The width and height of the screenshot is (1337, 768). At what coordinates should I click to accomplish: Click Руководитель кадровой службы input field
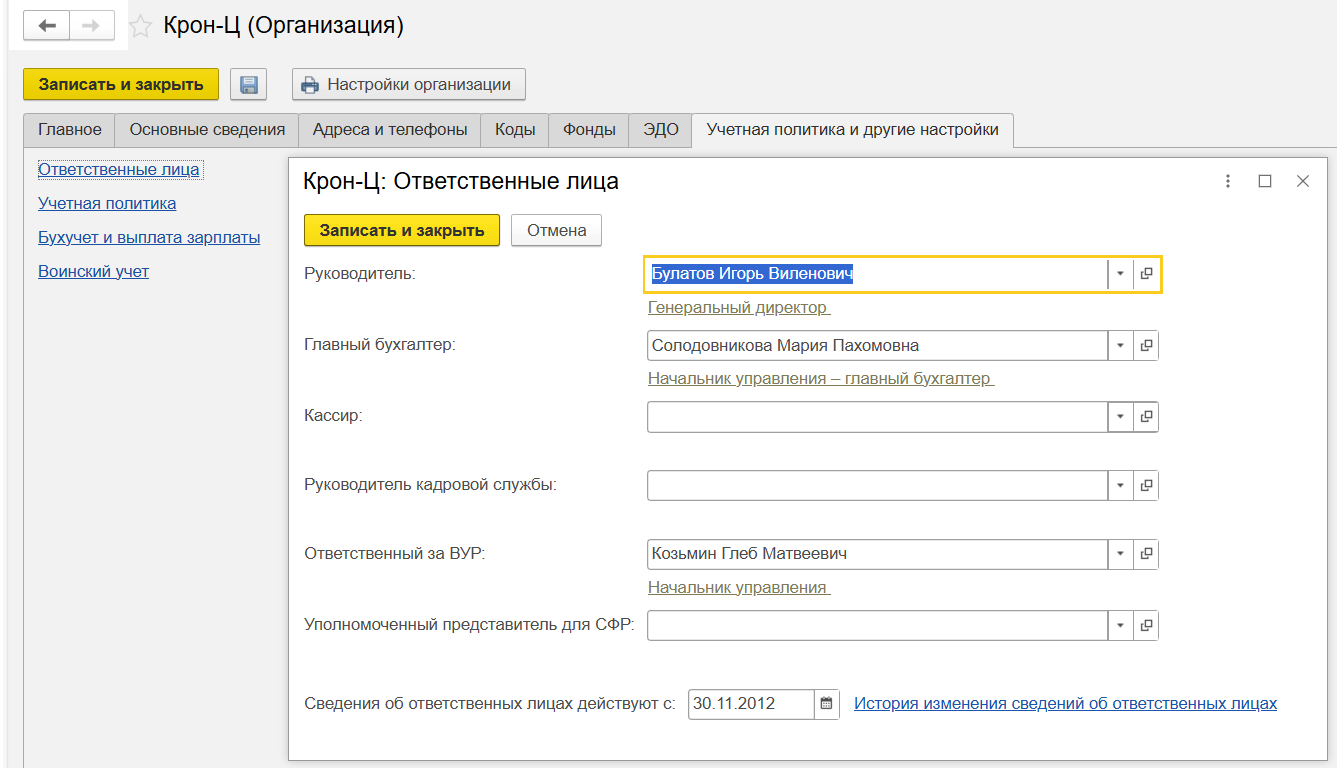(877, 486)
